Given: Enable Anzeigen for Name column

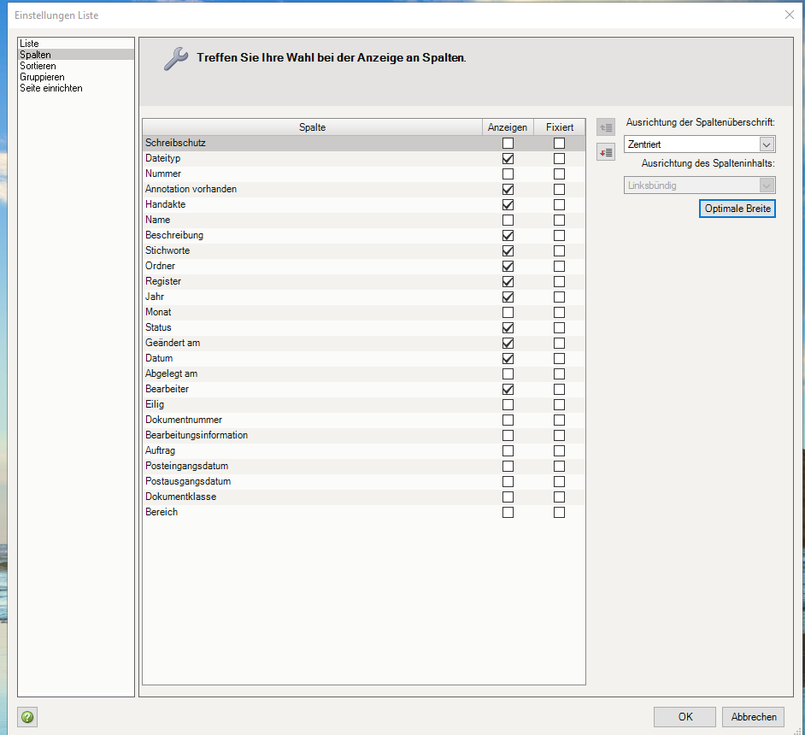Looking at the screenshot, I should 508,220.
